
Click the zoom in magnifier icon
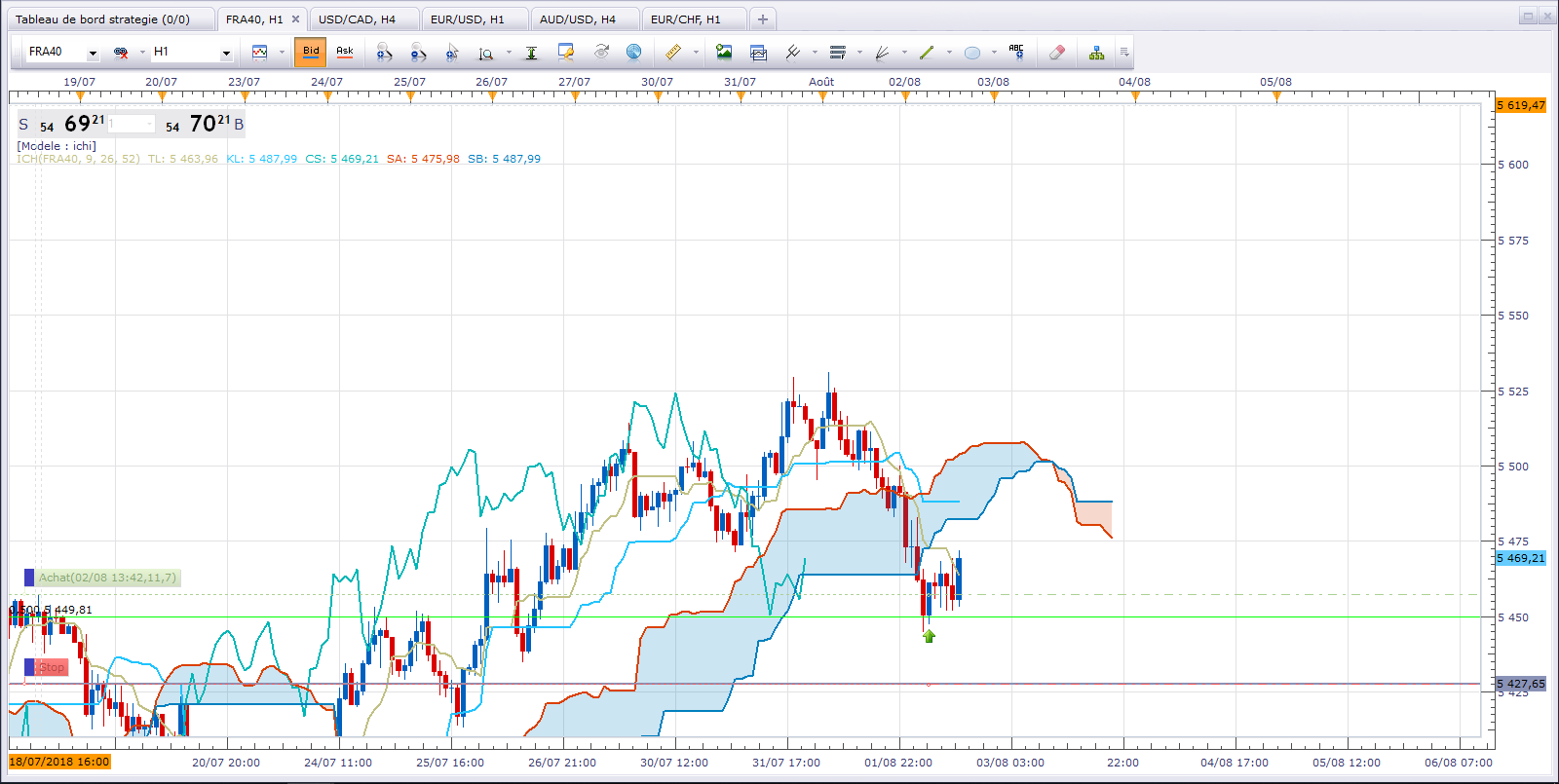pos(384,52)
